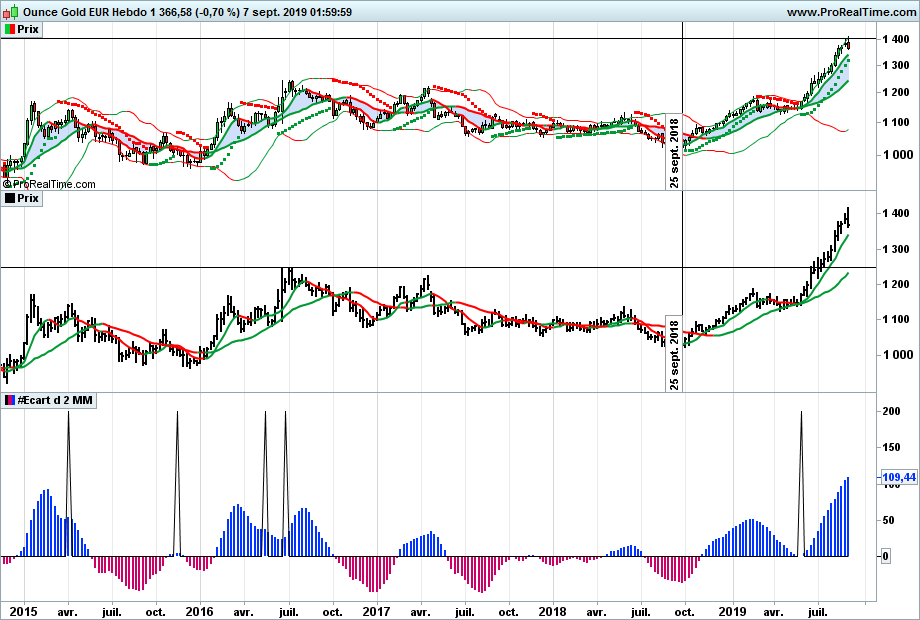Viewport: 920px width, 620px height.
Task: Click the black square icon of second Prix label
Action: coord(9,198)
